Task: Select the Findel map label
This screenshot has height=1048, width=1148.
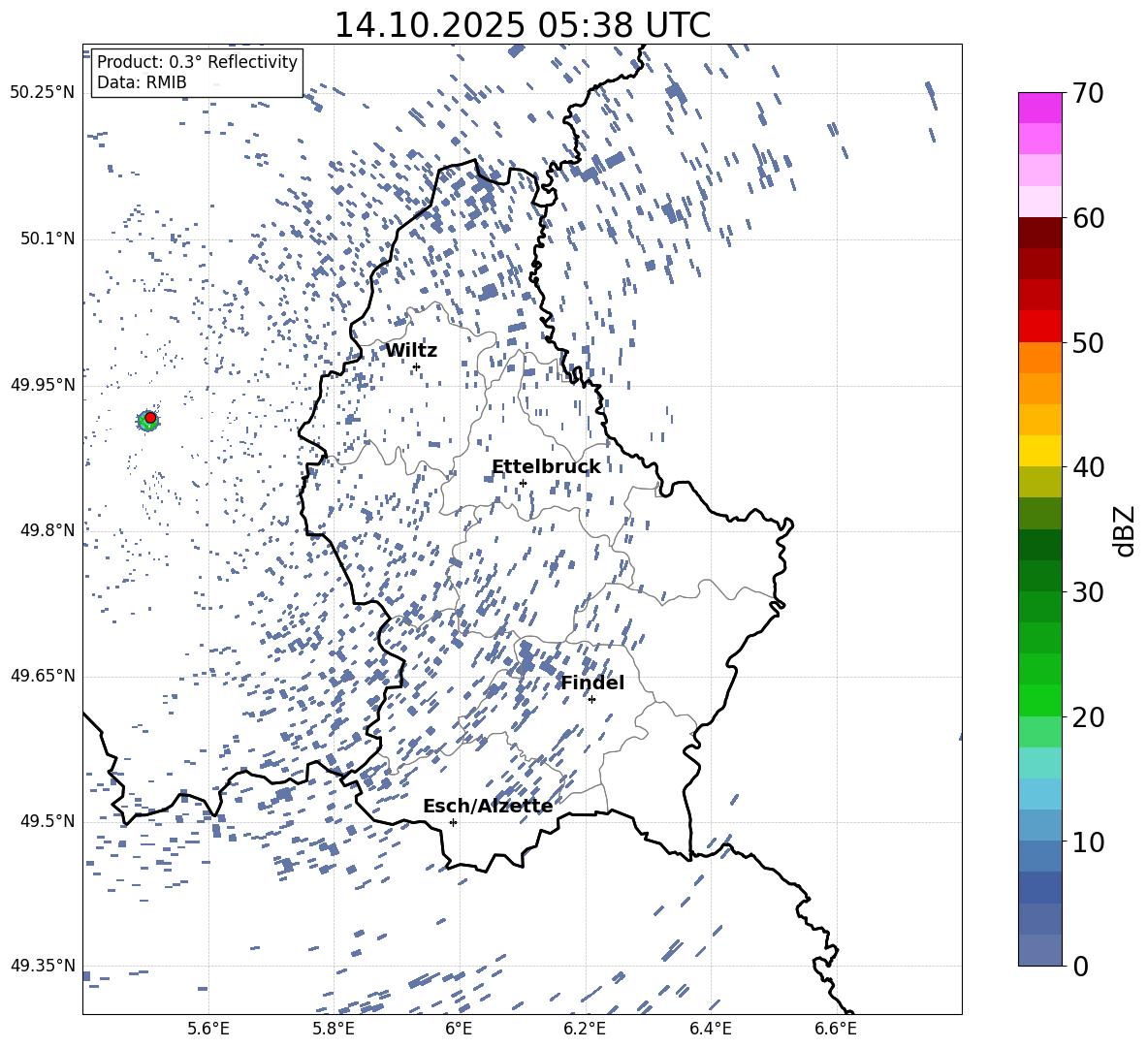Action: pyautogui.click(x=591, y=683)
